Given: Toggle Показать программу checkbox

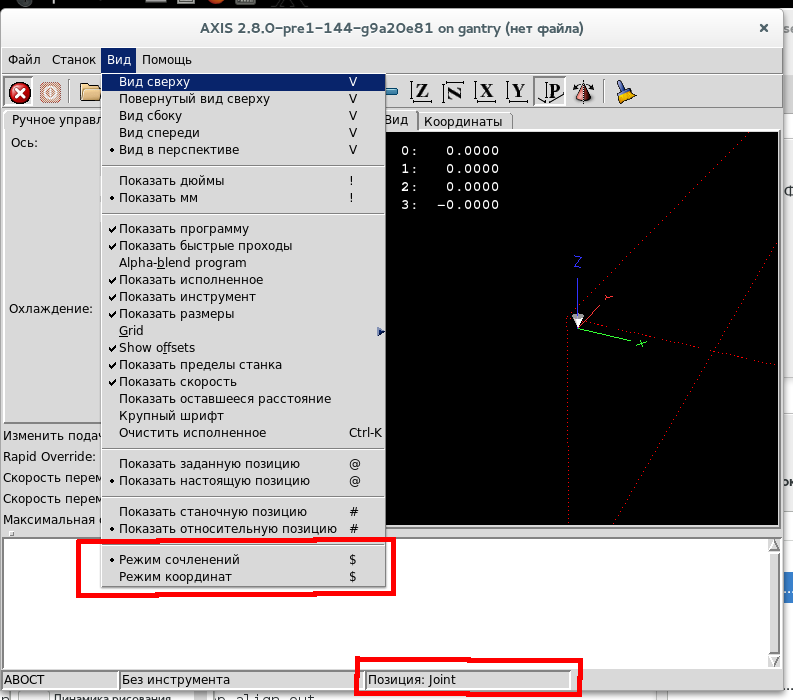Looking at the screenshot, I should click(x=243, y=229).
